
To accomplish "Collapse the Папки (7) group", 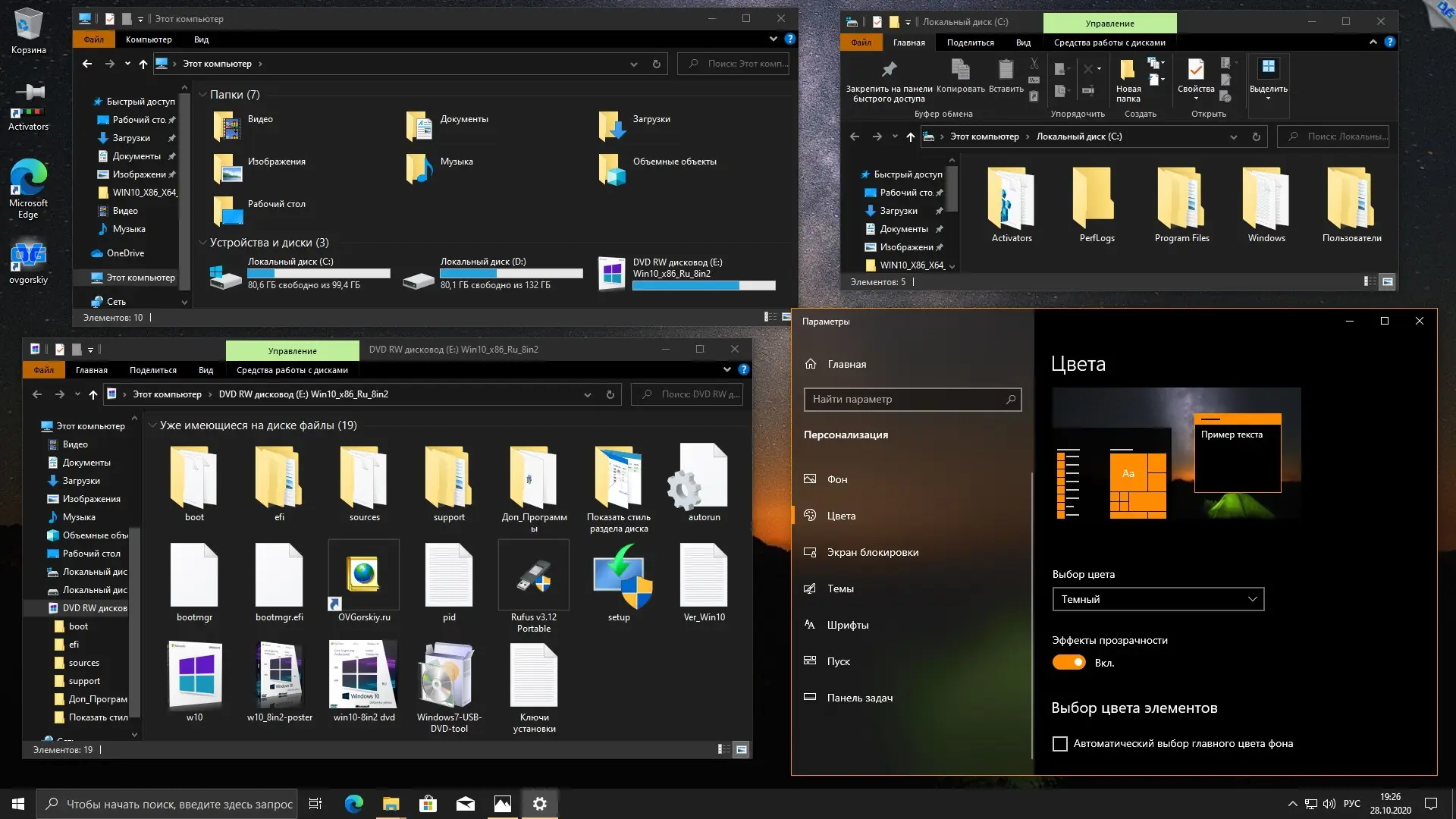I will (x=202, y=95).
